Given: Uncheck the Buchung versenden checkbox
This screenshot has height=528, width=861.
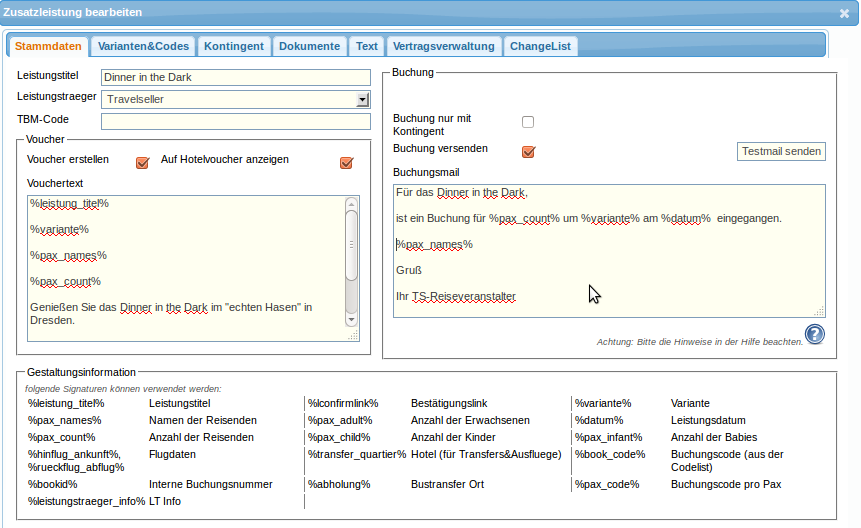Looking at the screenshot, I should (528, 152).
